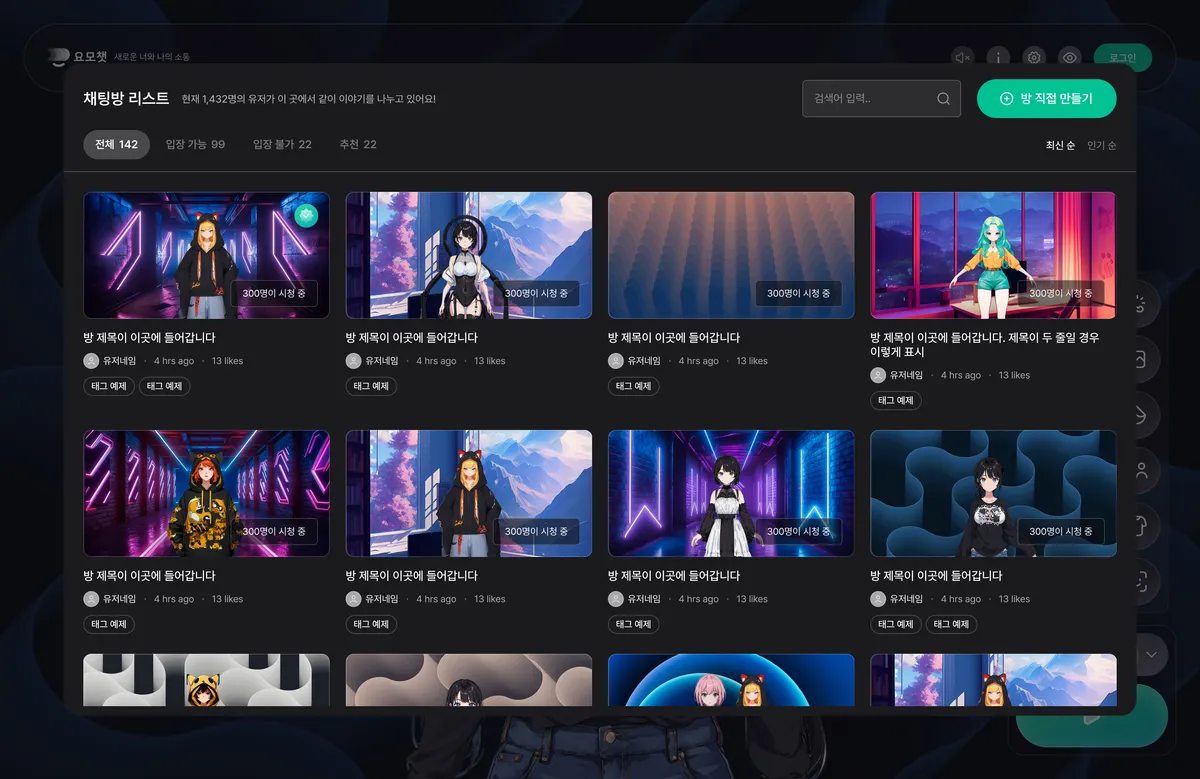Click the 태그 예제 tag under the maid girl card
This screenshot has height=779, width=1200.
(634, 624)
